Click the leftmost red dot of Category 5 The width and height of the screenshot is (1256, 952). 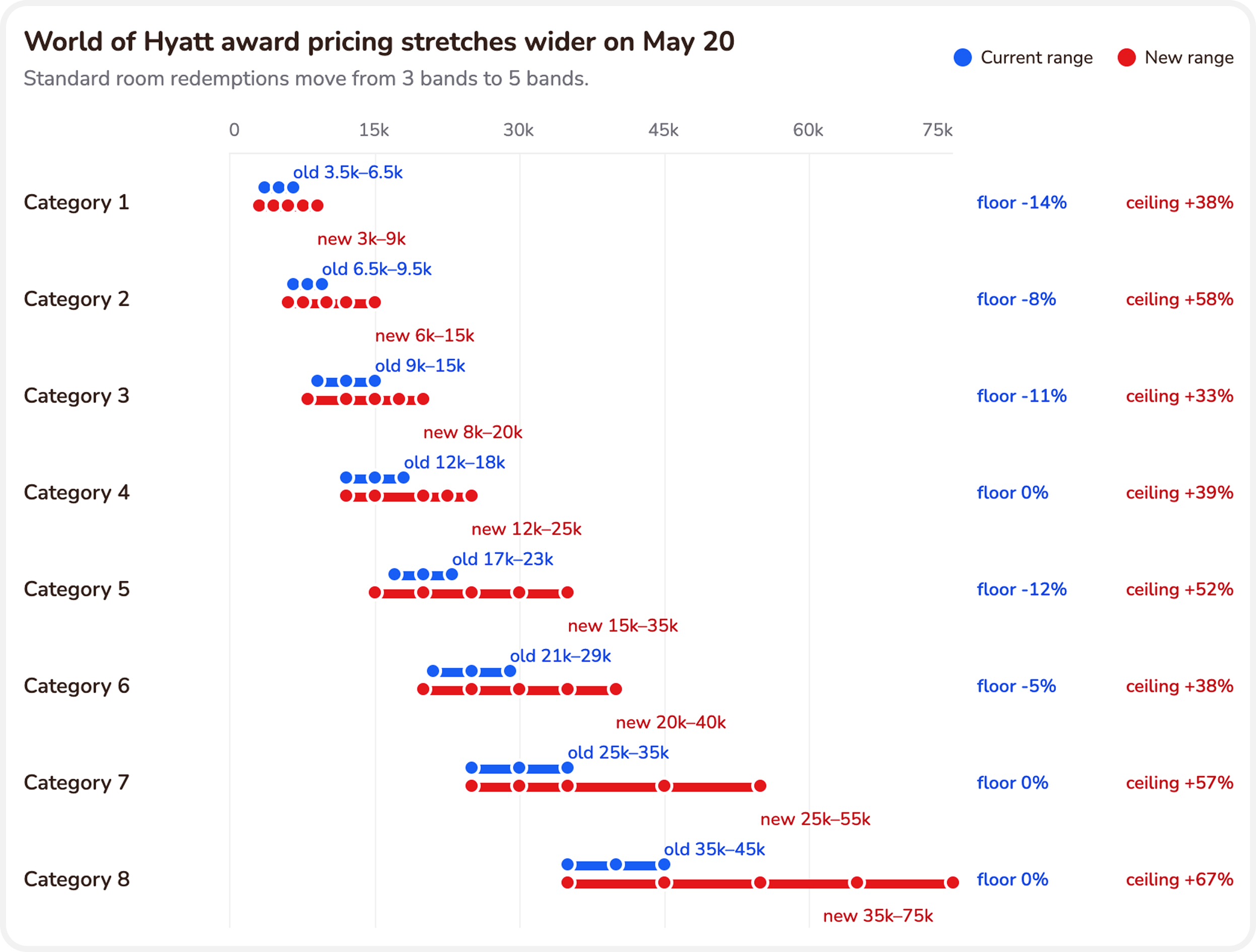375,593
